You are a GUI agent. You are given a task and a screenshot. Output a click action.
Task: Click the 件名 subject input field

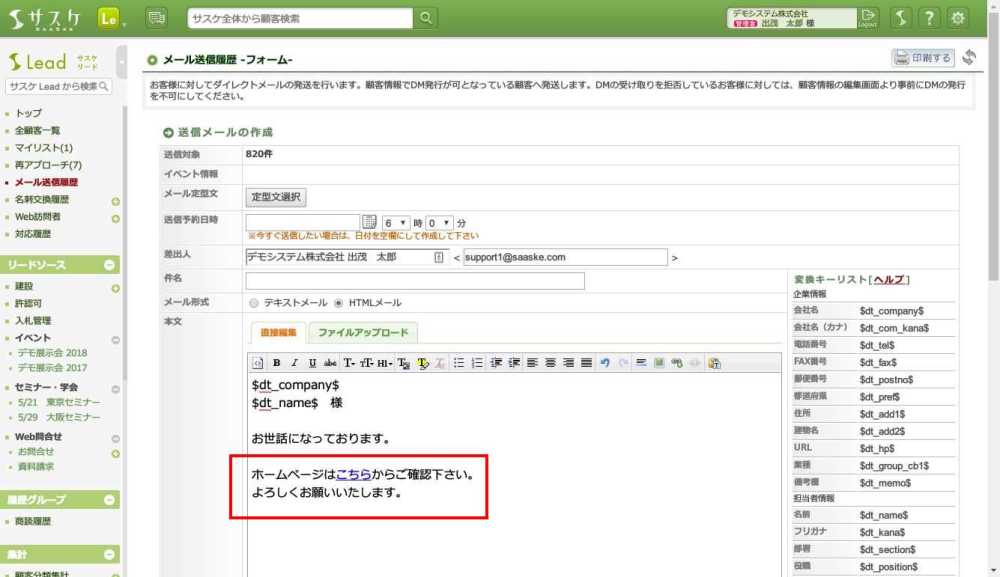tap(414, 281)
